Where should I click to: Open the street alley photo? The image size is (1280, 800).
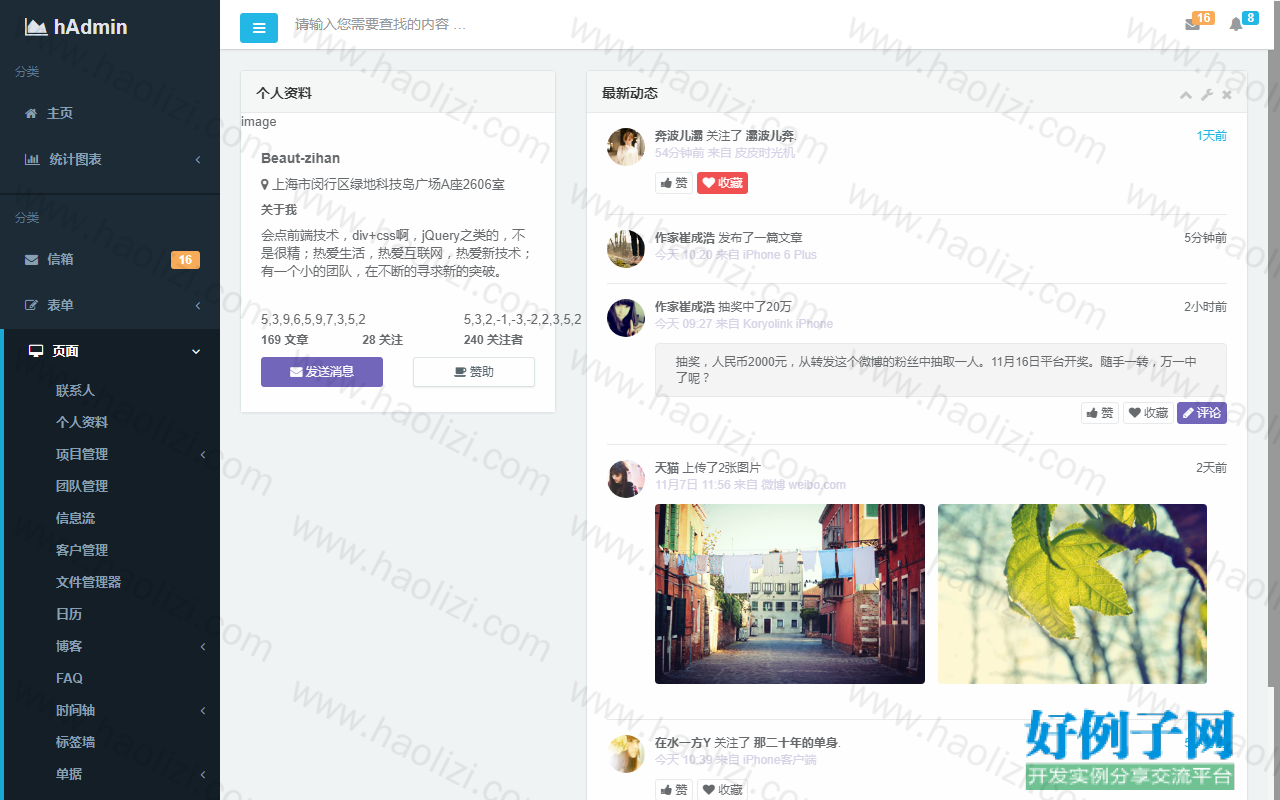click(x=790, y=594)
